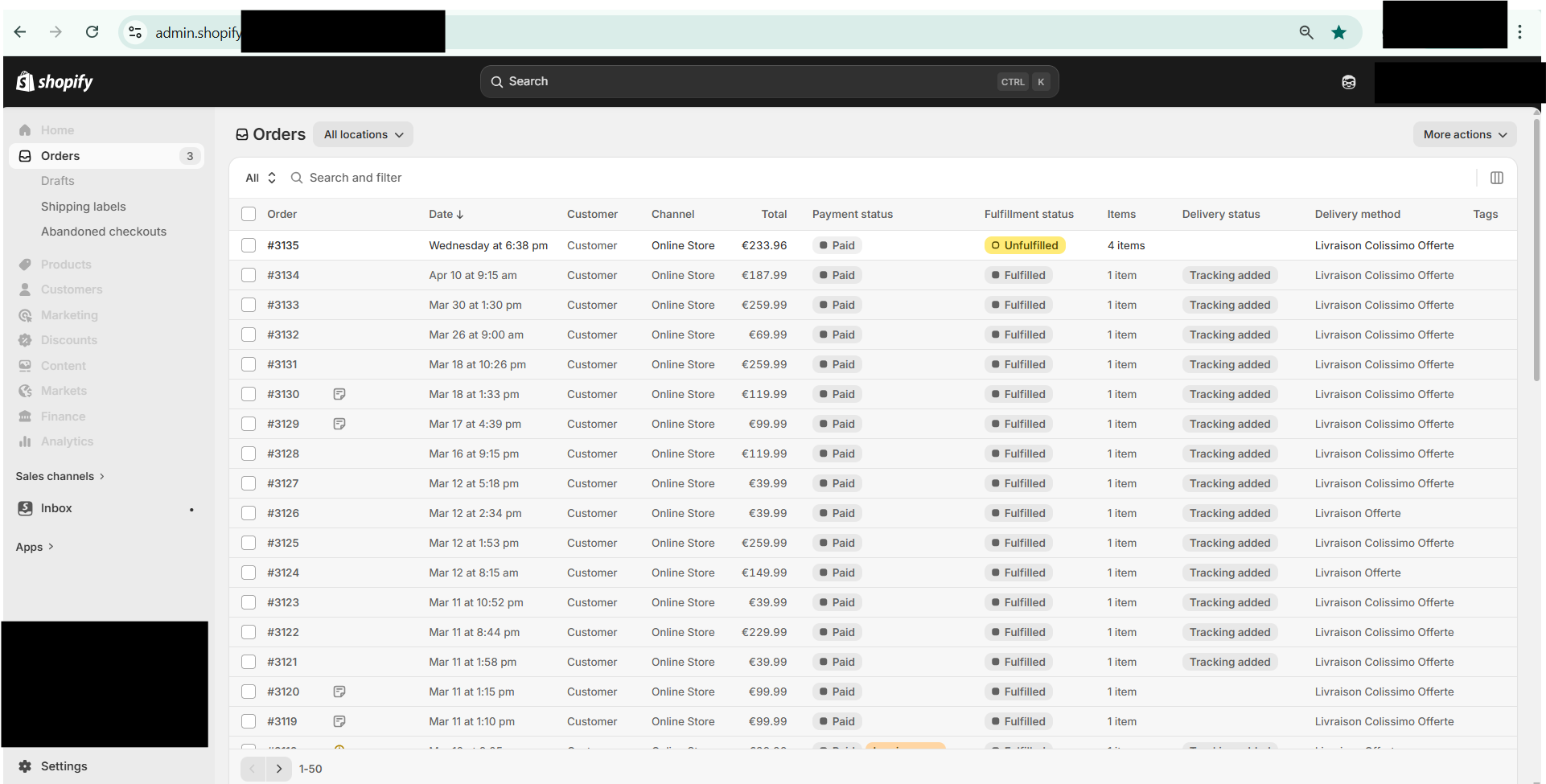Click the Settings gear icon
1546x784 pixels.
pos(25,766)
